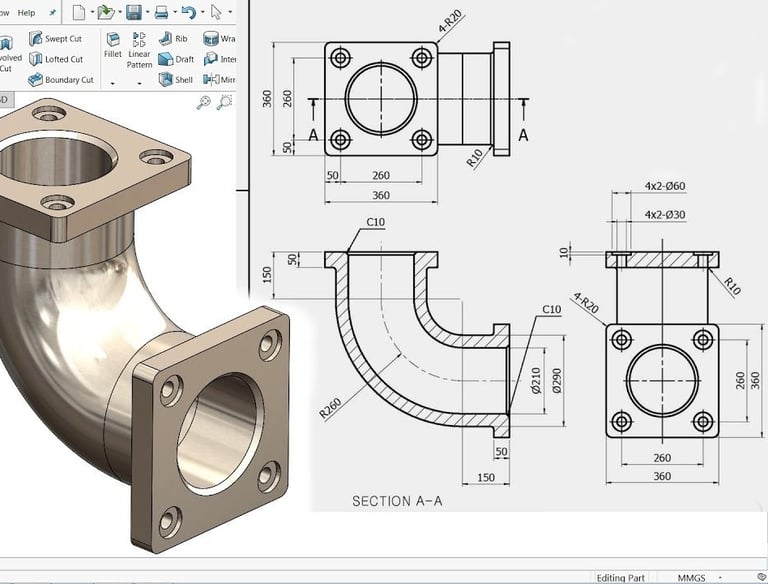The image size is (768, 584).
Task: Click the 4x2-Ø30 hole callout
Action: [x=665, y=215]
